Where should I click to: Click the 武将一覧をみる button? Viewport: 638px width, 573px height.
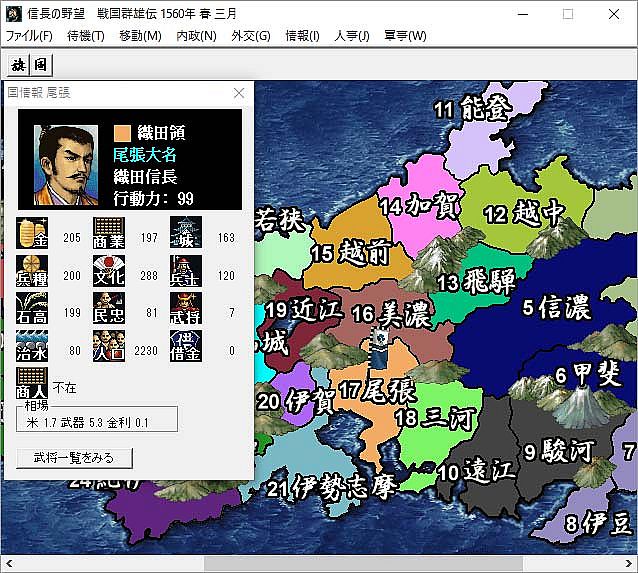(74, 458)
